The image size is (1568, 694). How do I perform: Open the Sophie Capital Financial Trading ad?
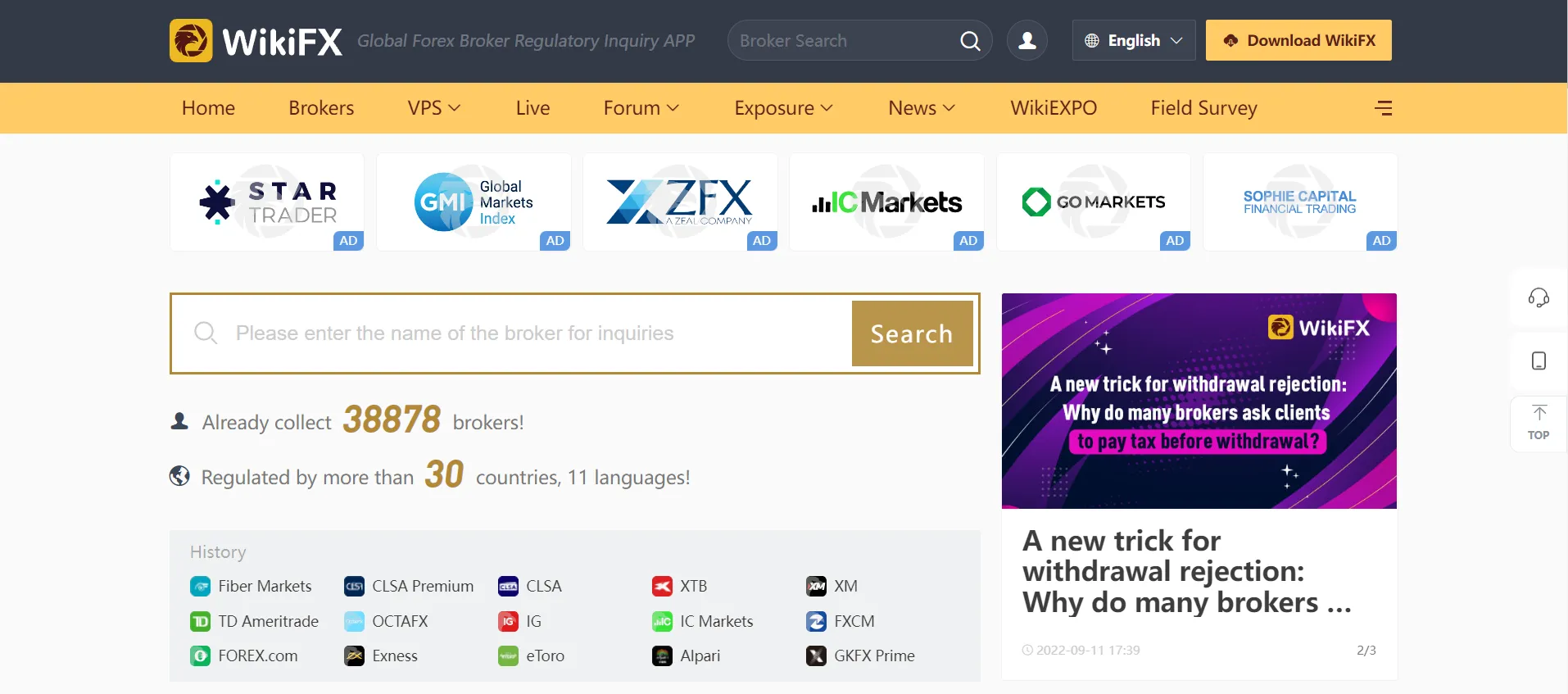[x=1300, y=202]
